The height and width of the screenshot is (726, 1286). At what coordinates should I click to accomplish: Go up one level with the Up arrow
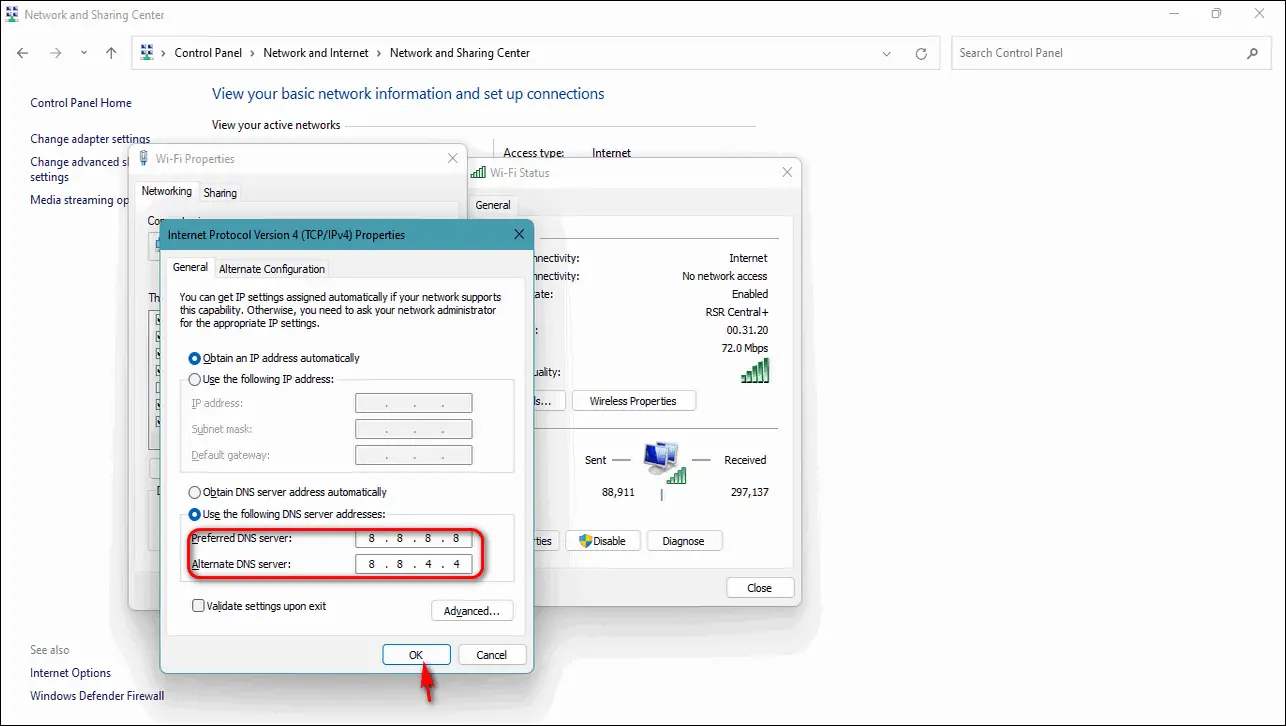pos(111,53)
